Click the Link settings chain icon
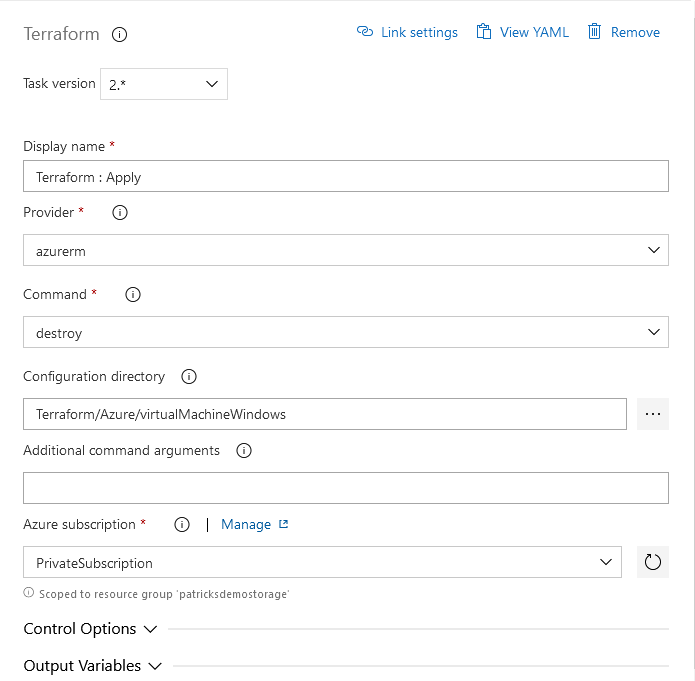 [x=365, y=31]
